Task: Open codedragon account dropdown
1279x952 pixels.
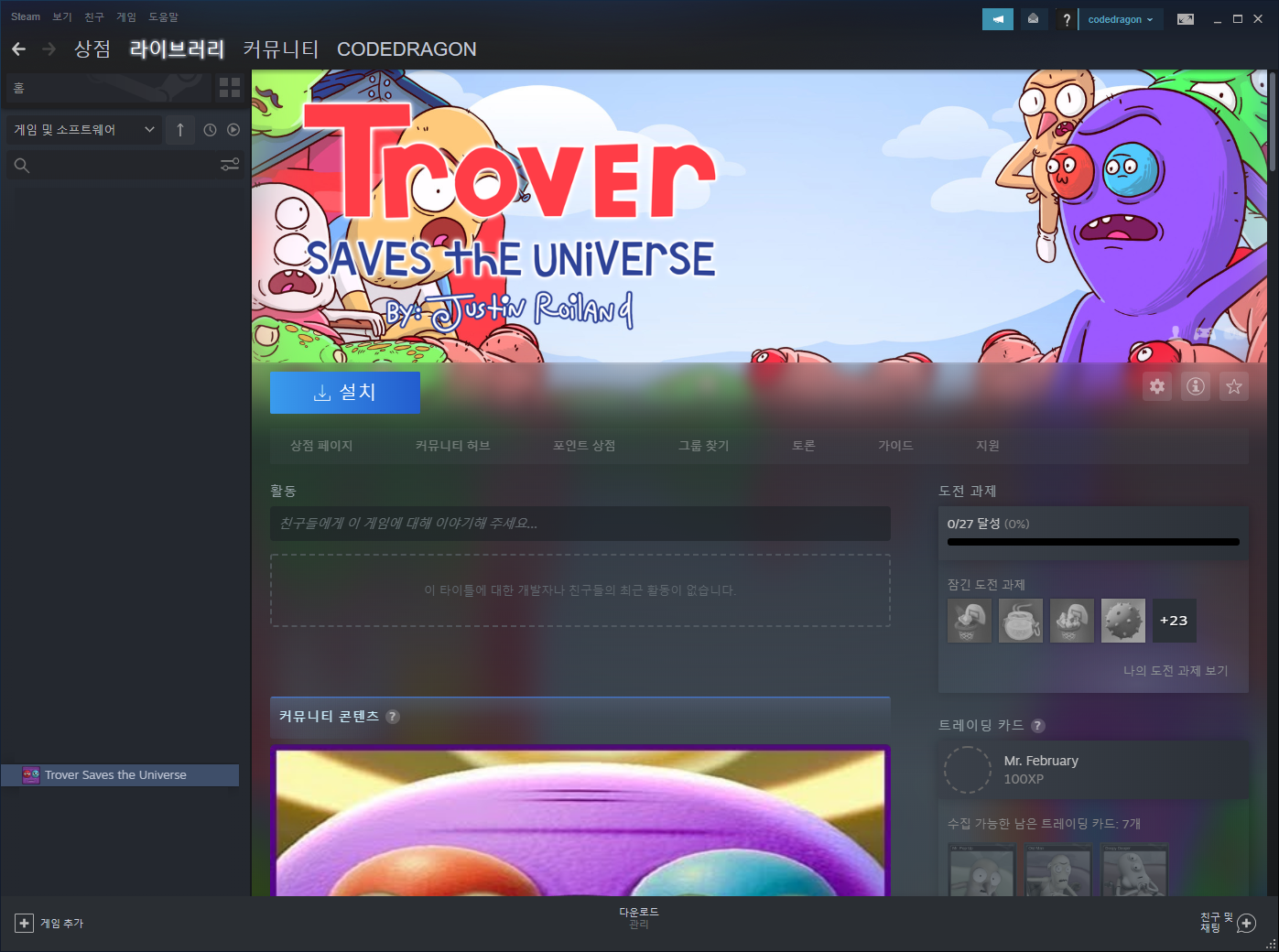Action: tap(1121, 19)
